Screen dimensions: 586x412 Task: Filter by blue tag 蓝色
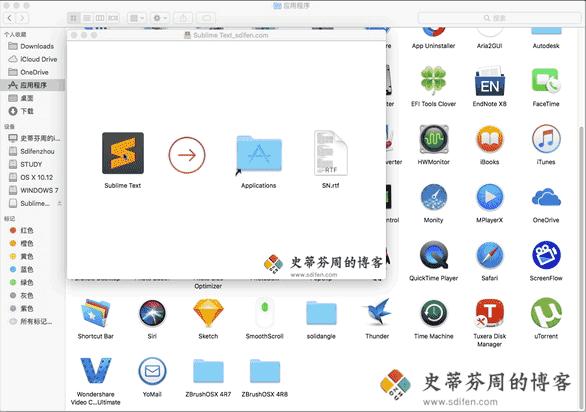coord(22,270)
